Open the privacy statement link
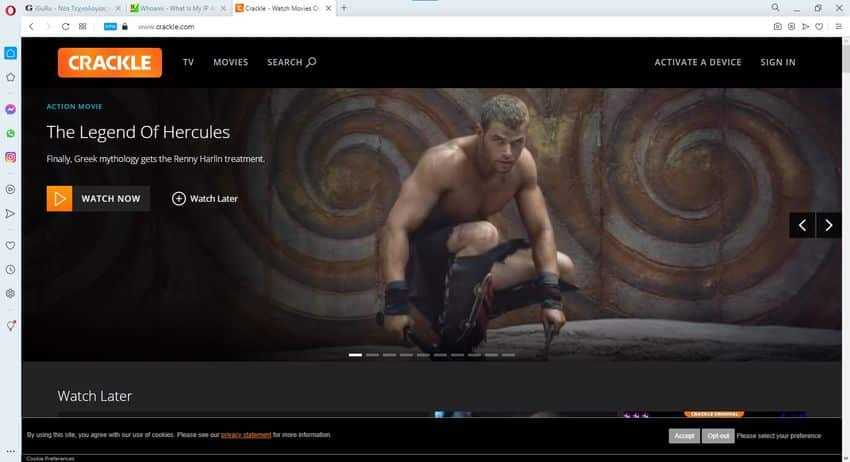This screenshot has height=462, width=850. 246,435
